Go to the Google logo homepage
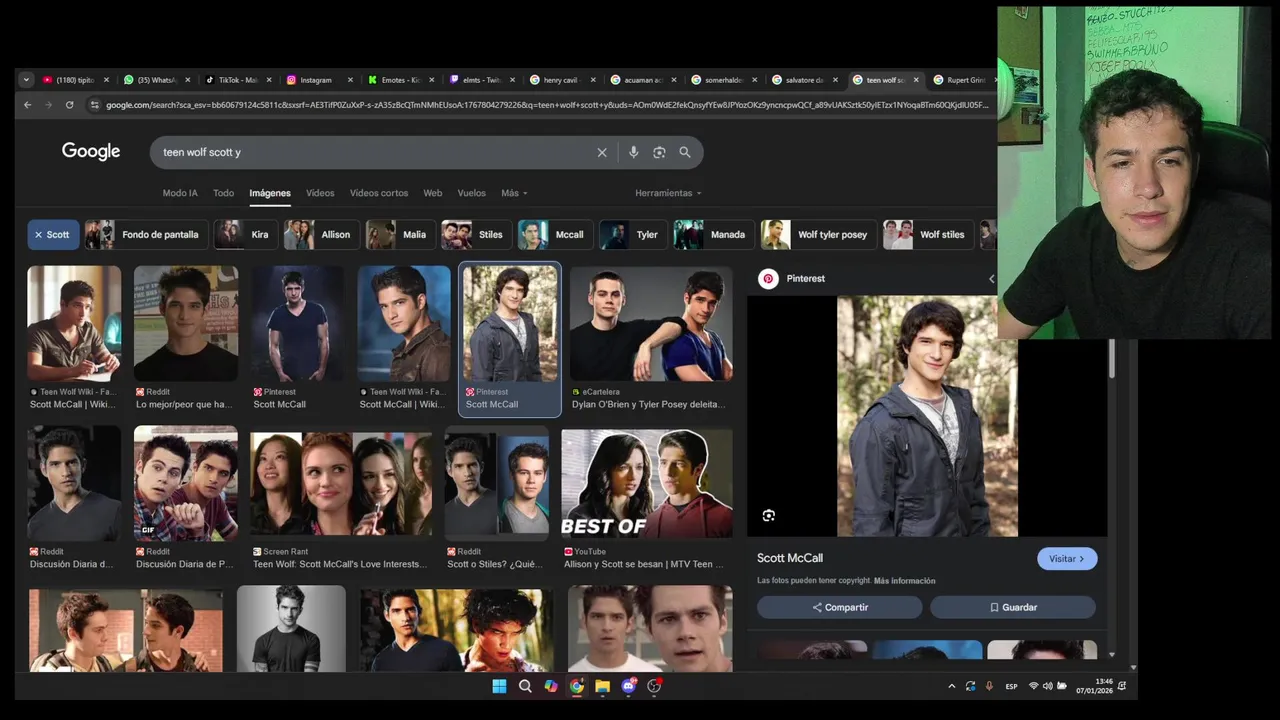The width and height of the screenshot is (1280, 720). click(91, 151)
